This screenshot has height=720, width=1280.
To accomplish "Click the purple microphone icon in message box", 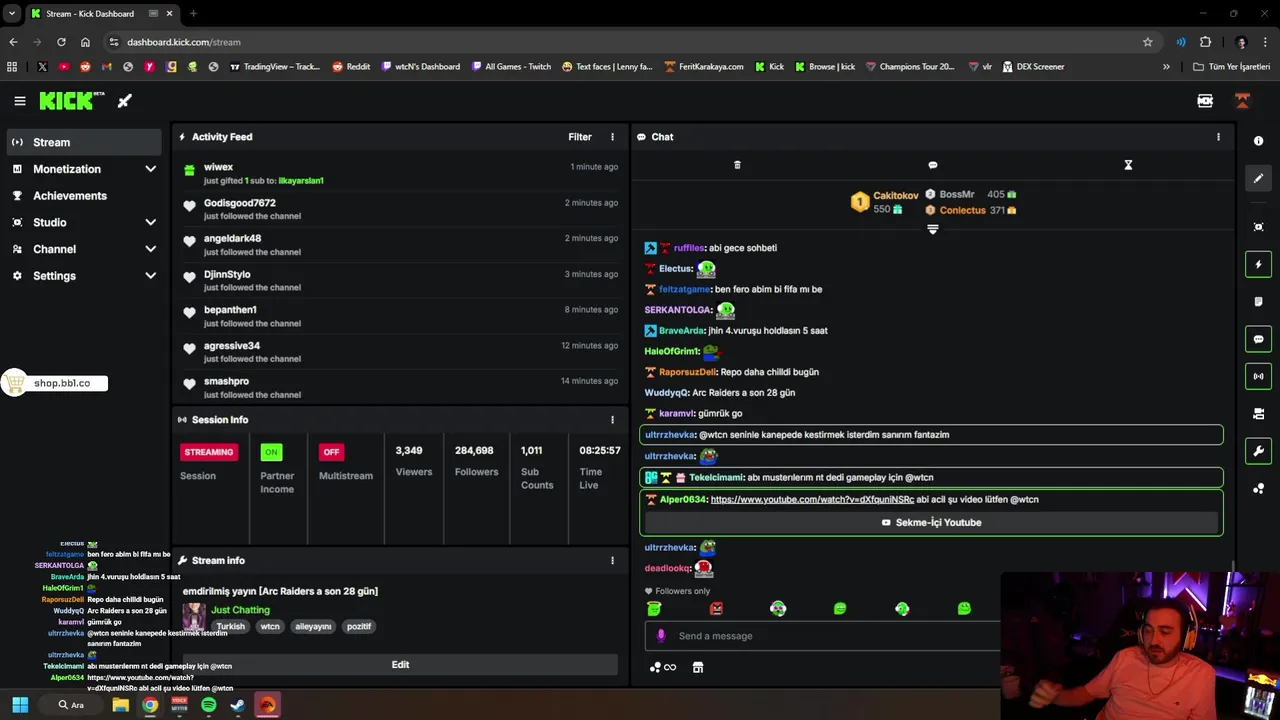I will [660, 636].
